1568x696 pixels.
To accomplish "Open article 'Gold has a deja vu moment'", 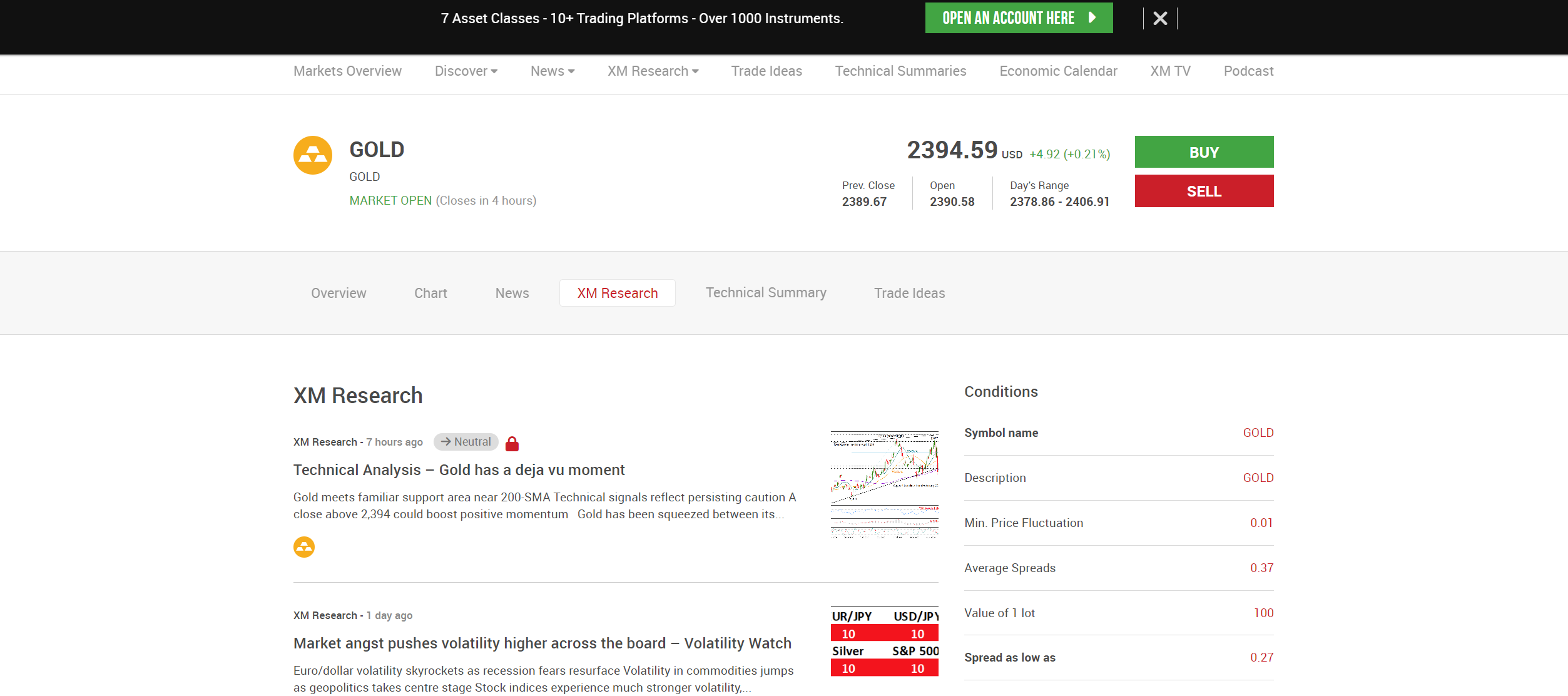I will coord(459,470).
